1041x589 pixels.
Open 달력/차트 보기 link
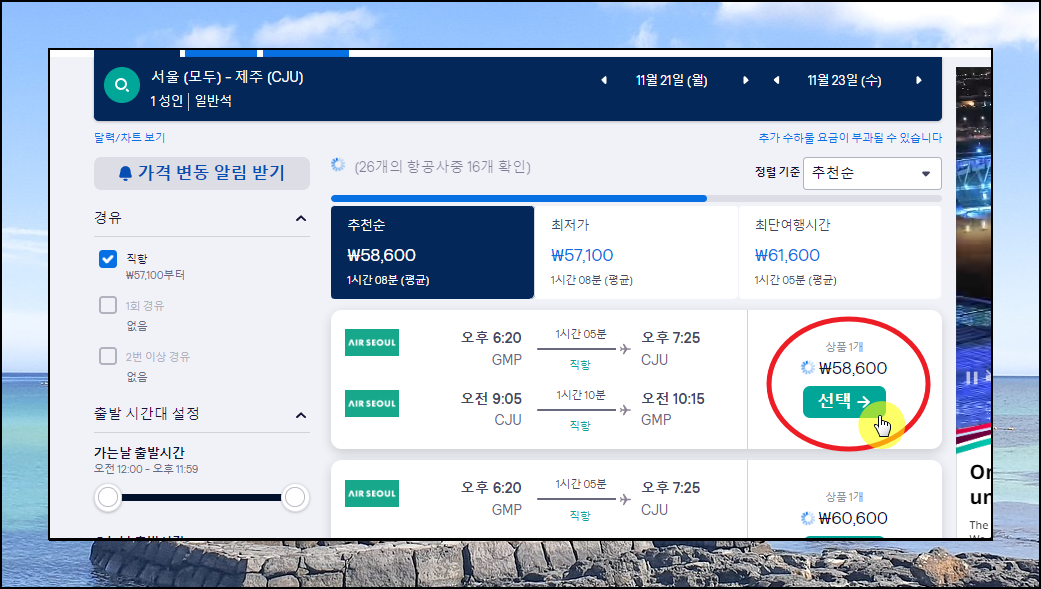click(x=129, y=137)
